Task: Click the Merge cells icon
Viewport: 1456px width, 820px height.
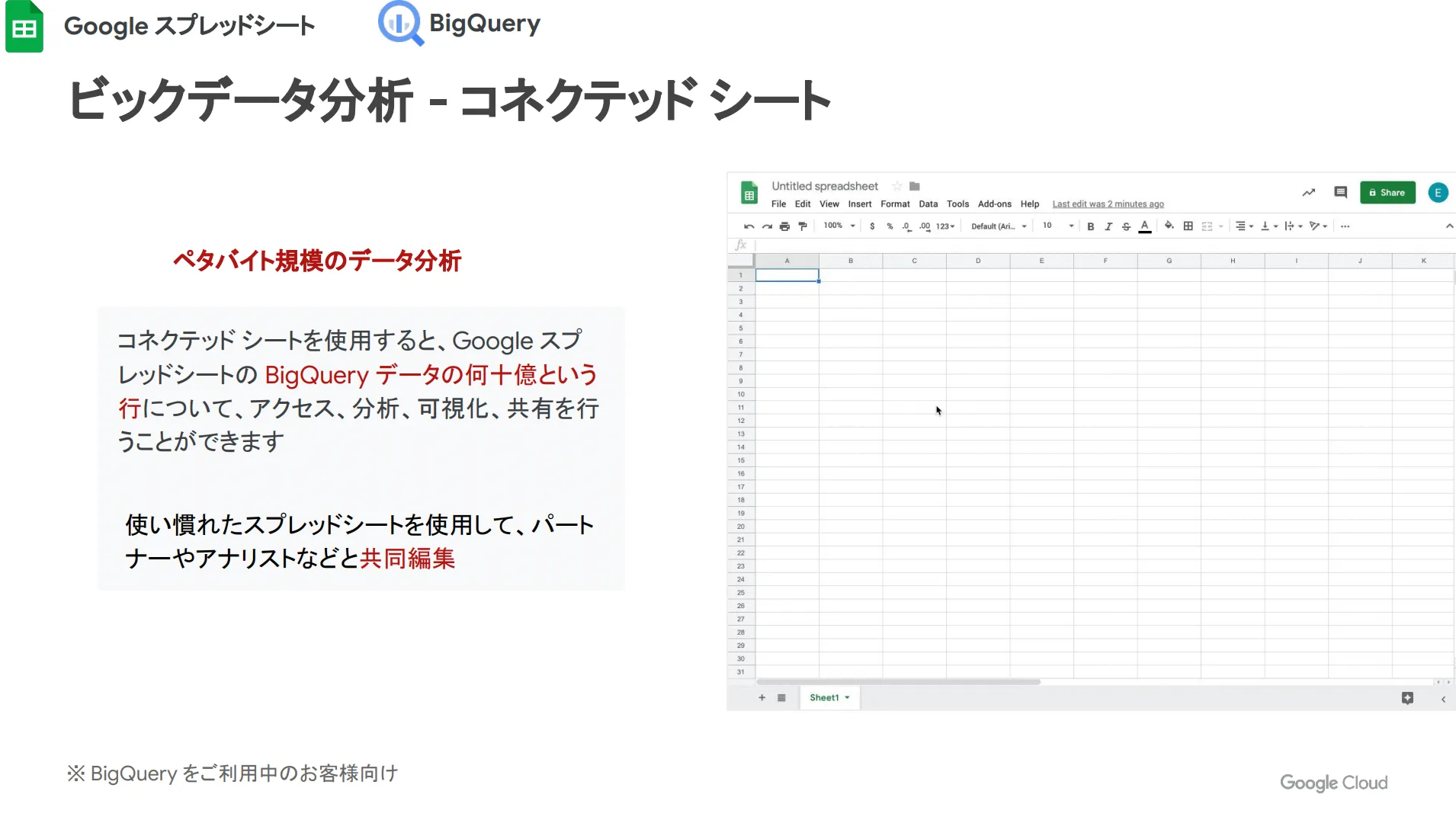Action: (1207, 226)
